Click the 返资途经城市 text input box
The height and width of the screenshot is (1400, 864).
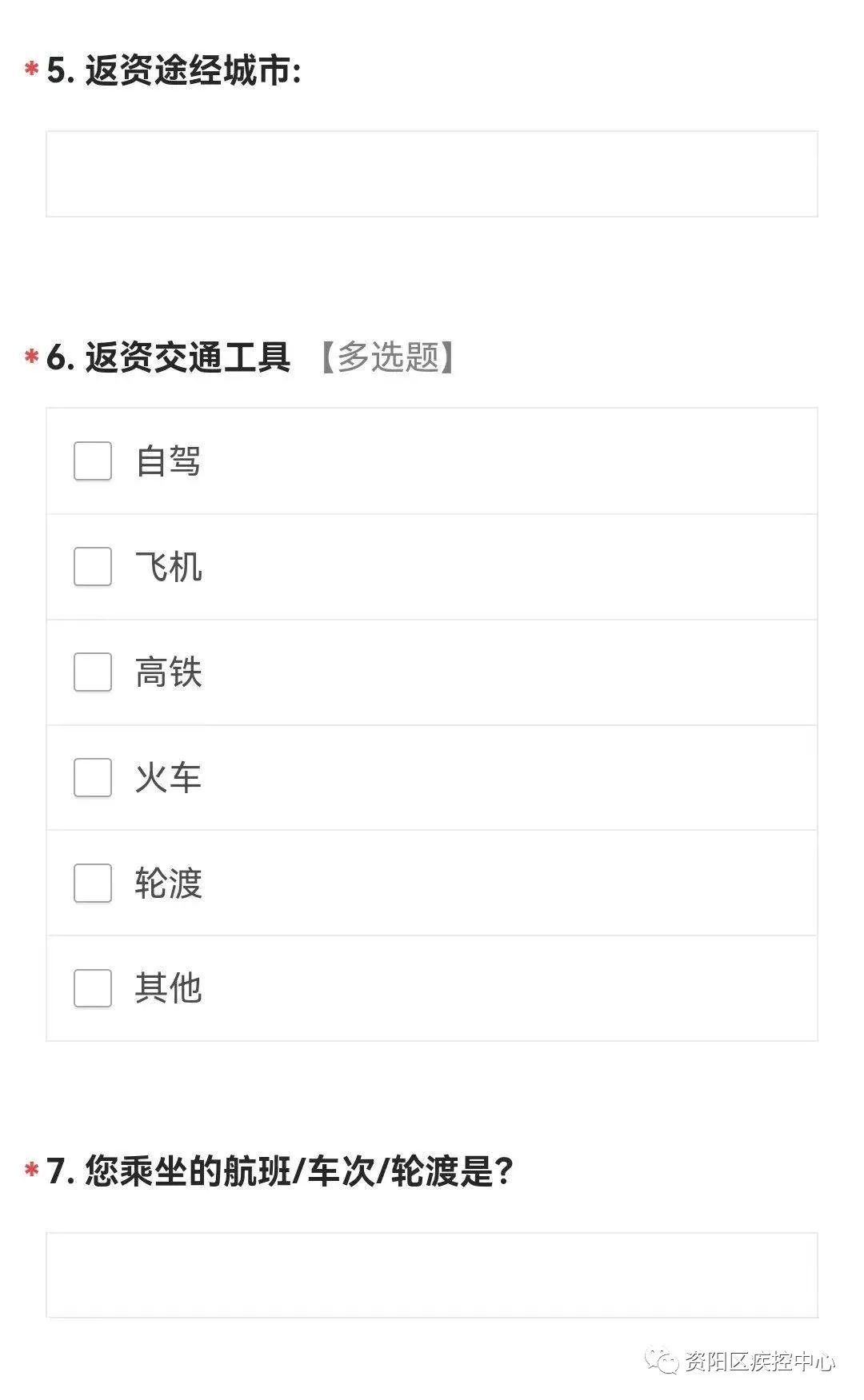(x=432, y=174)
